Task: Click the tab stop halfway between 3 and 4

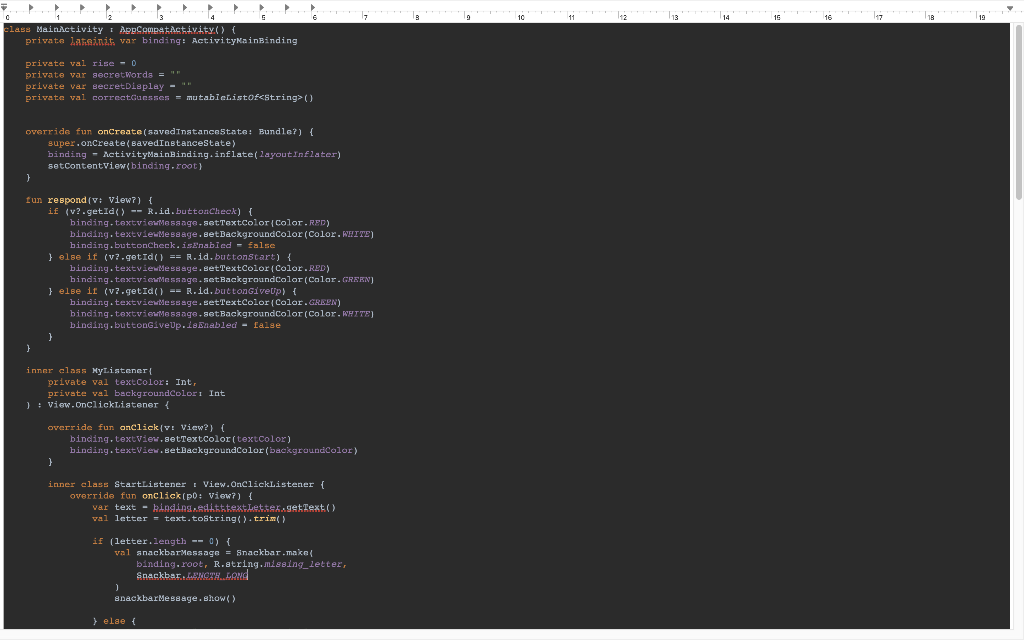Action: click(185, 8)
